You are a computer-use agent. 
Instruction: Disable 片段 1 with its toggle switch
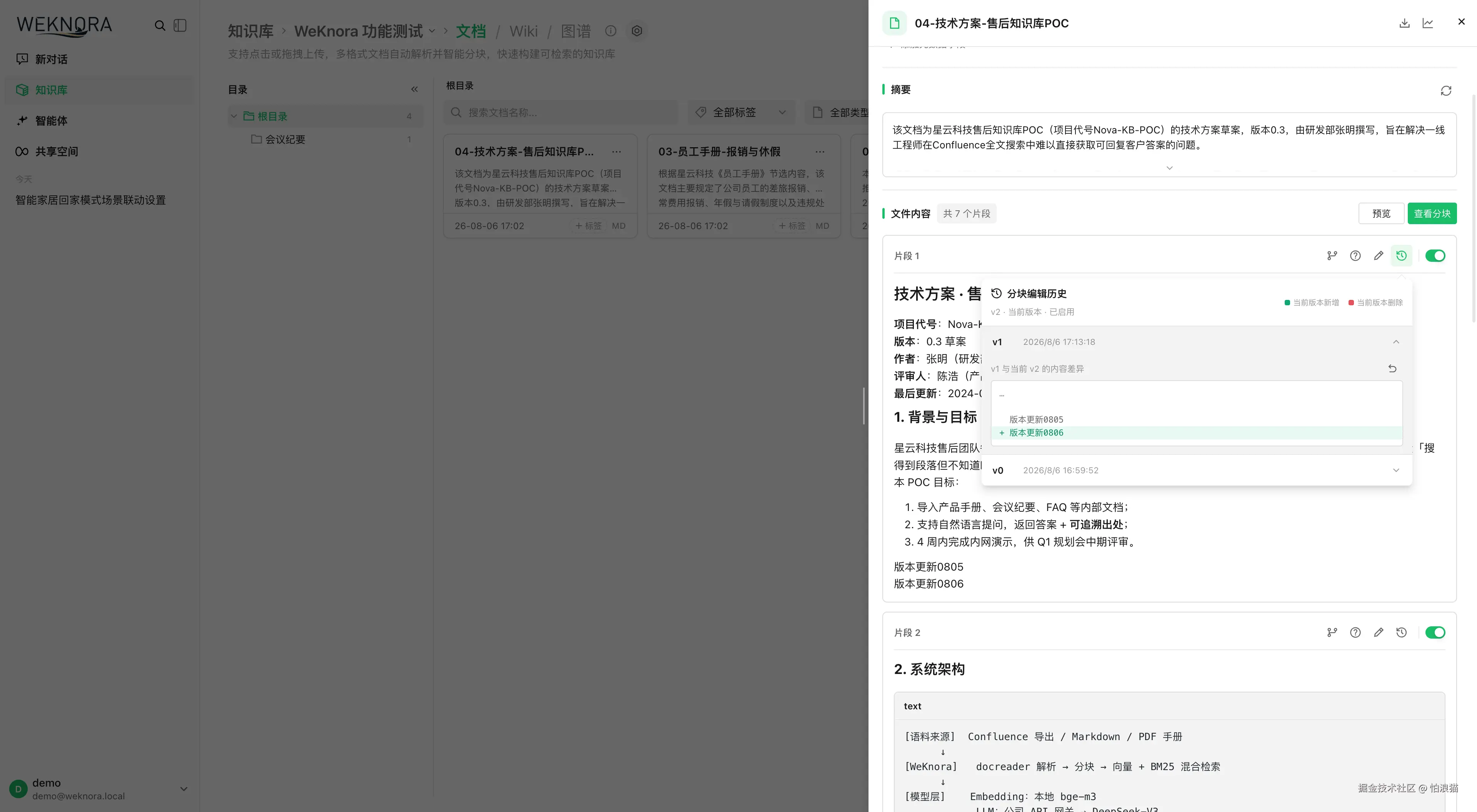click(x=1435, y=256)
